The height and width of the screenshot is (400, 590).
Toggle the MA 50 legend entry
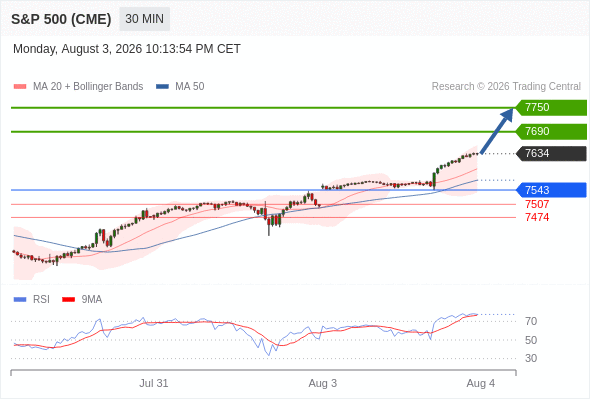(180, 87)
